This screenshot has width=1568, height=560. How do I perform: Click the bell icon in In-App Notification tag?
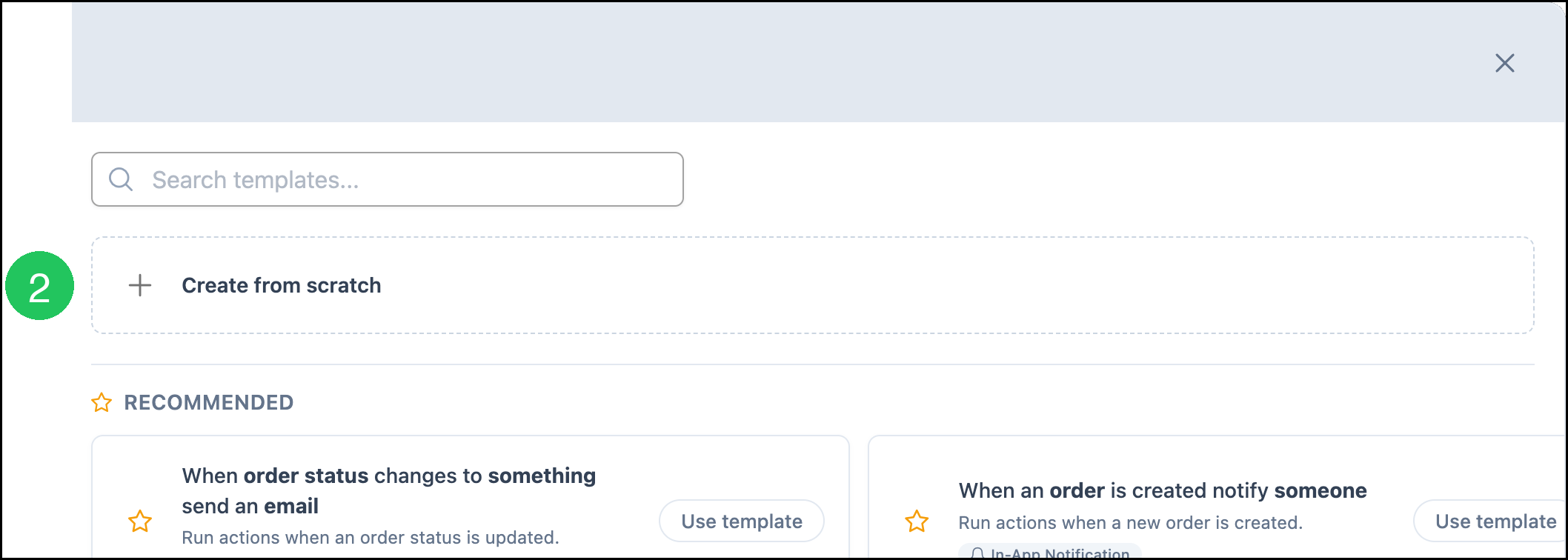coord(977,554)
